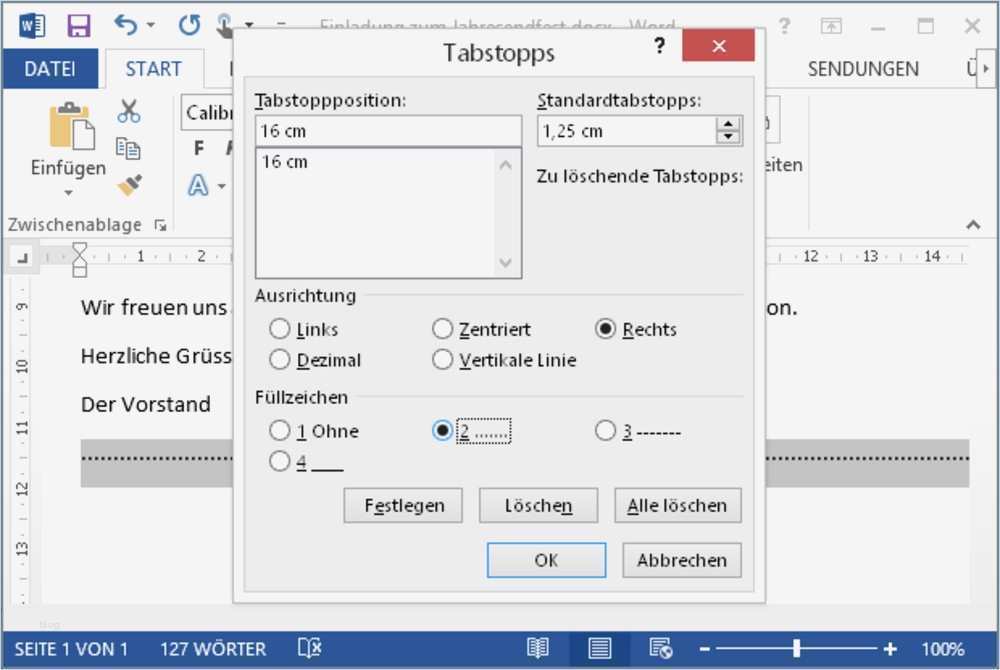
Task: Switch to the SENDUNGEN ribbon tab
Action: 863,69
